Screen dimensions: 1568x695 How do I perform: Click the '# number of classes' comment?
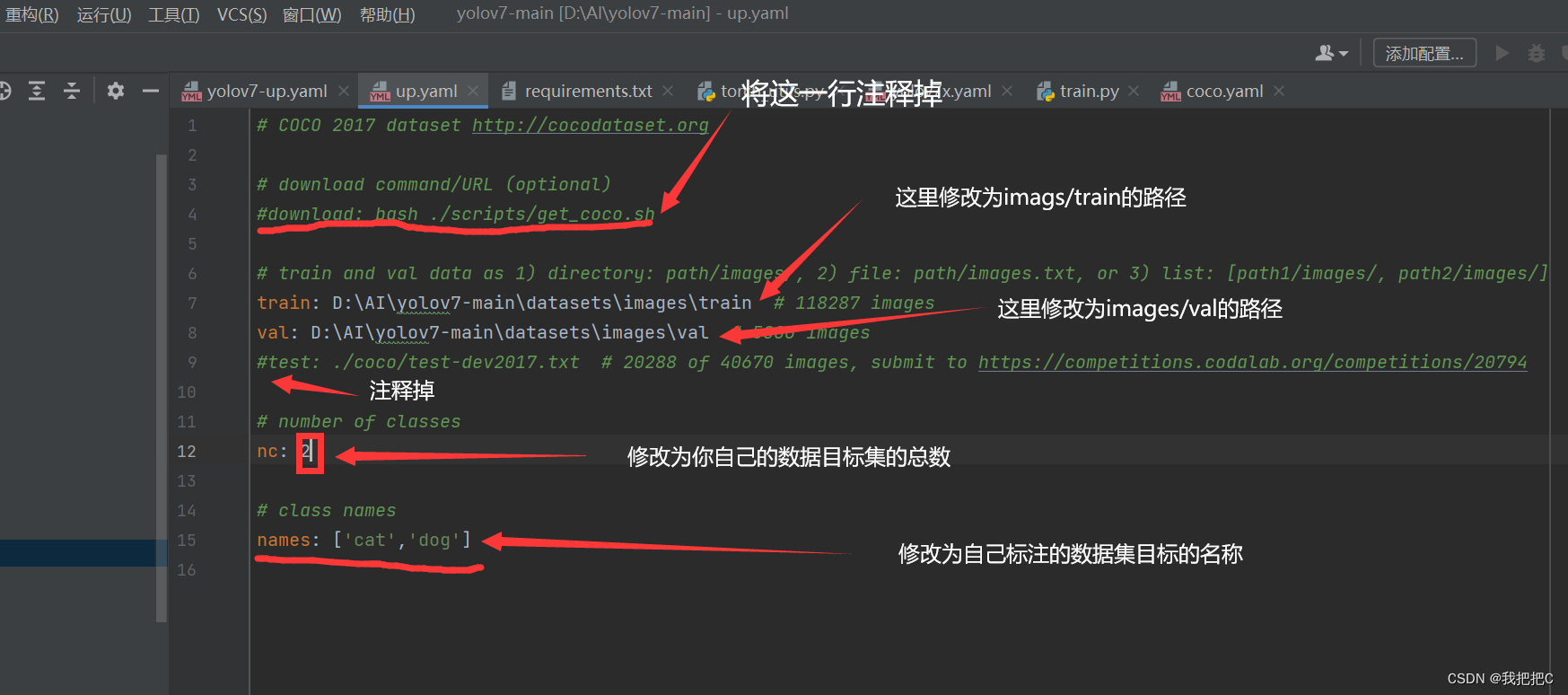point(359,421)
